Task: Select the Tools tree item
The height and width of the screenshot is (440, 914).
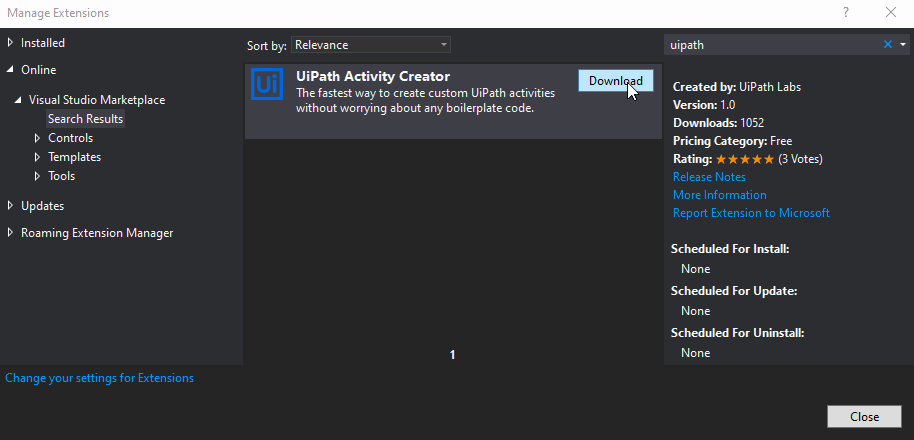Action: click(62, 175)
